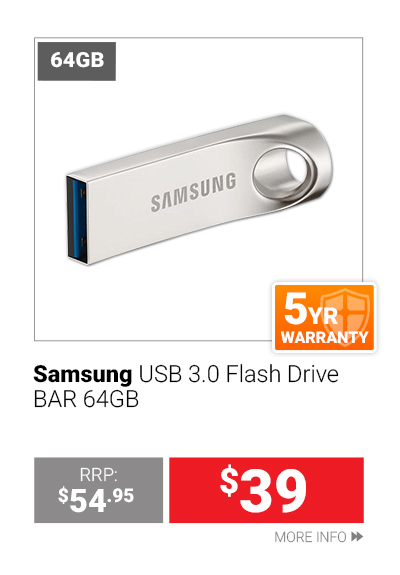Viewport: 400px width, 575px height.
Task: Click the MORE INFO double-arrow icon
Action: 357,537
